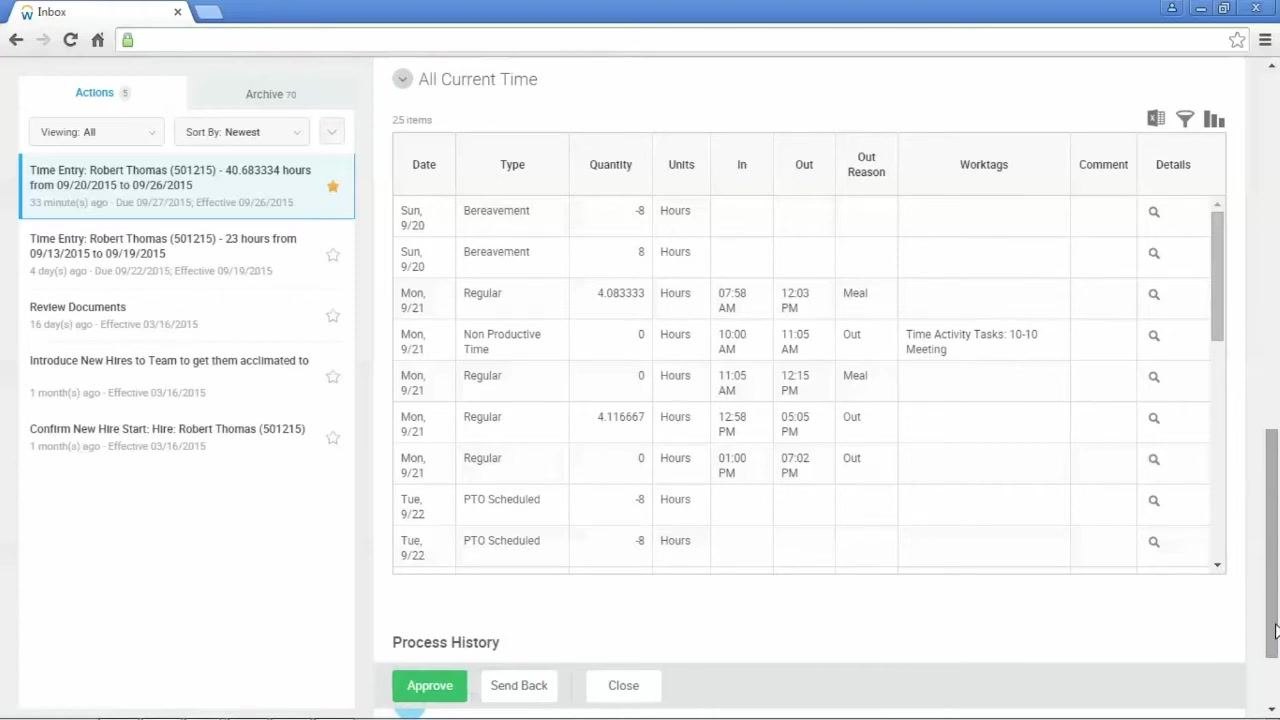Open Time Entry 23 hours inbox item

(x=186, y=255)
